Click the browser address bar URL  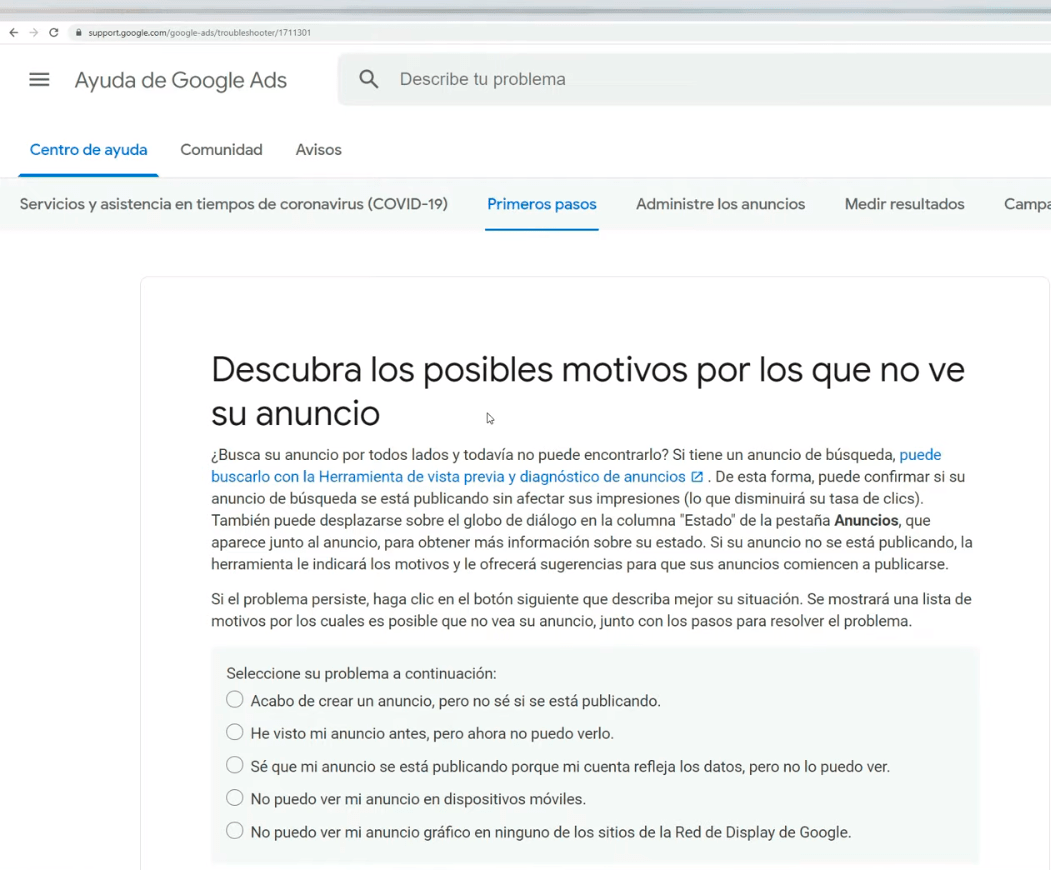[200, 32]
